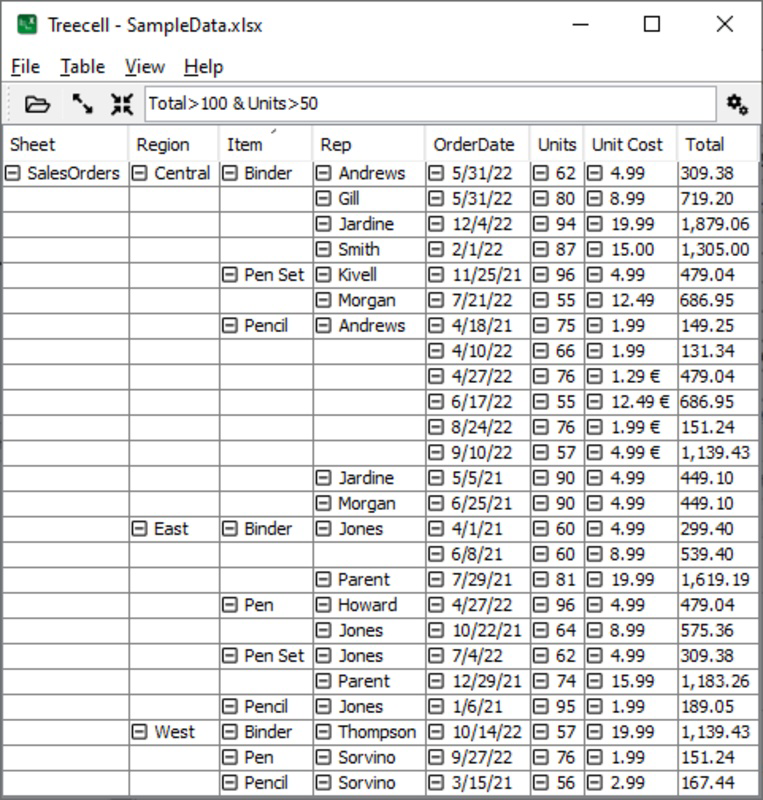Screen dimensions: 763x800
Task: Collapse the 12.49 € unit cost node
Action: click(x=595, y=402)
